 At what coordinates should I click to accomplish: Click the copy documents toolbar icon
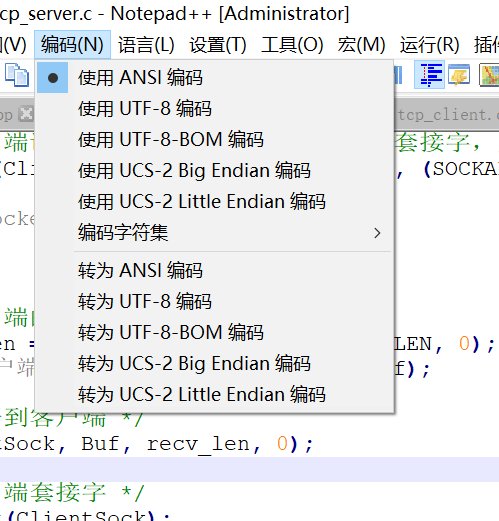[x=17, y=75]
